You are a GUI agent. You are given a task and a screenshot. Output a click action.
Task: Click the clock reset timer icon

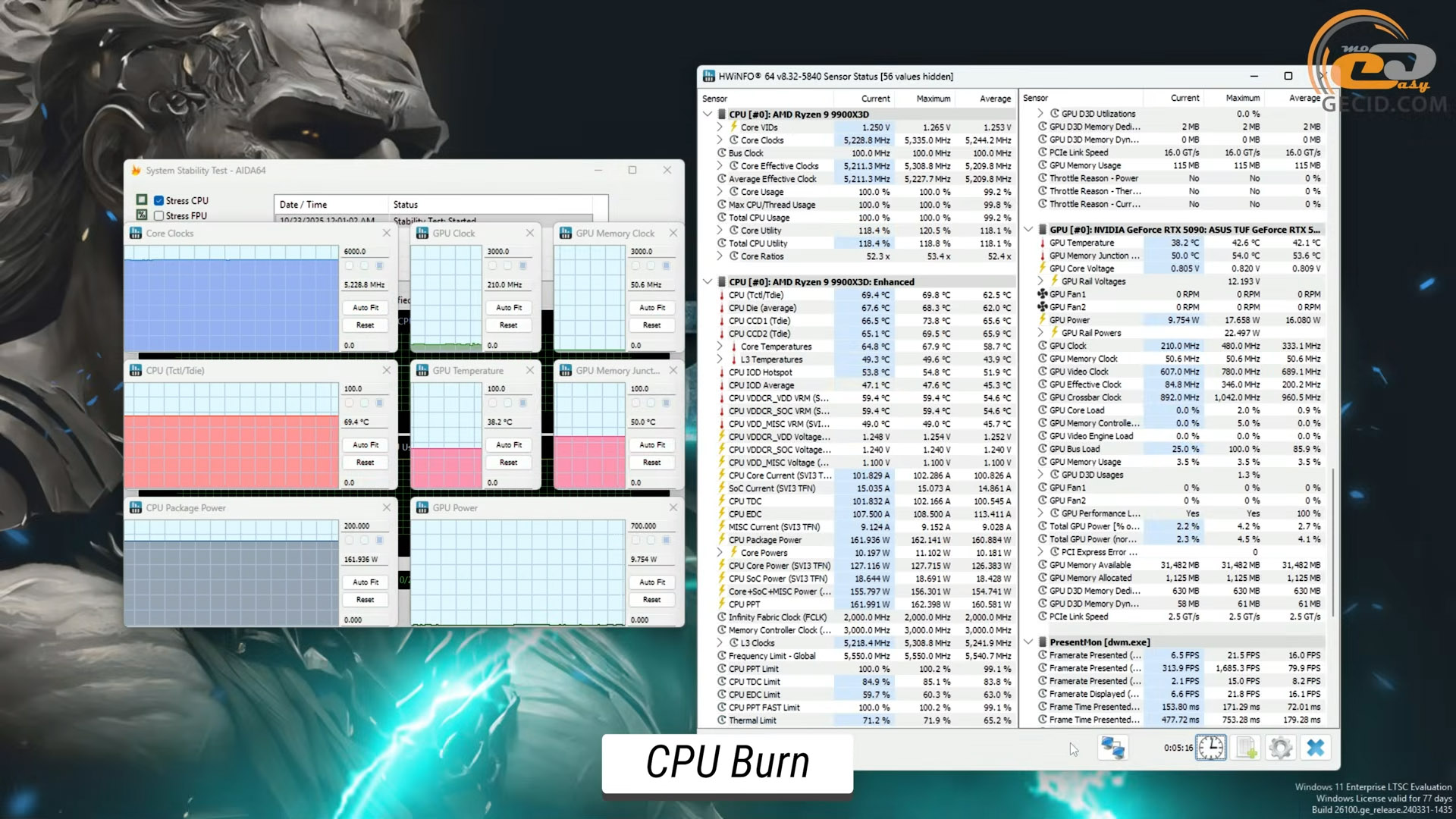pyautogui.click(x=1210, y=748)
